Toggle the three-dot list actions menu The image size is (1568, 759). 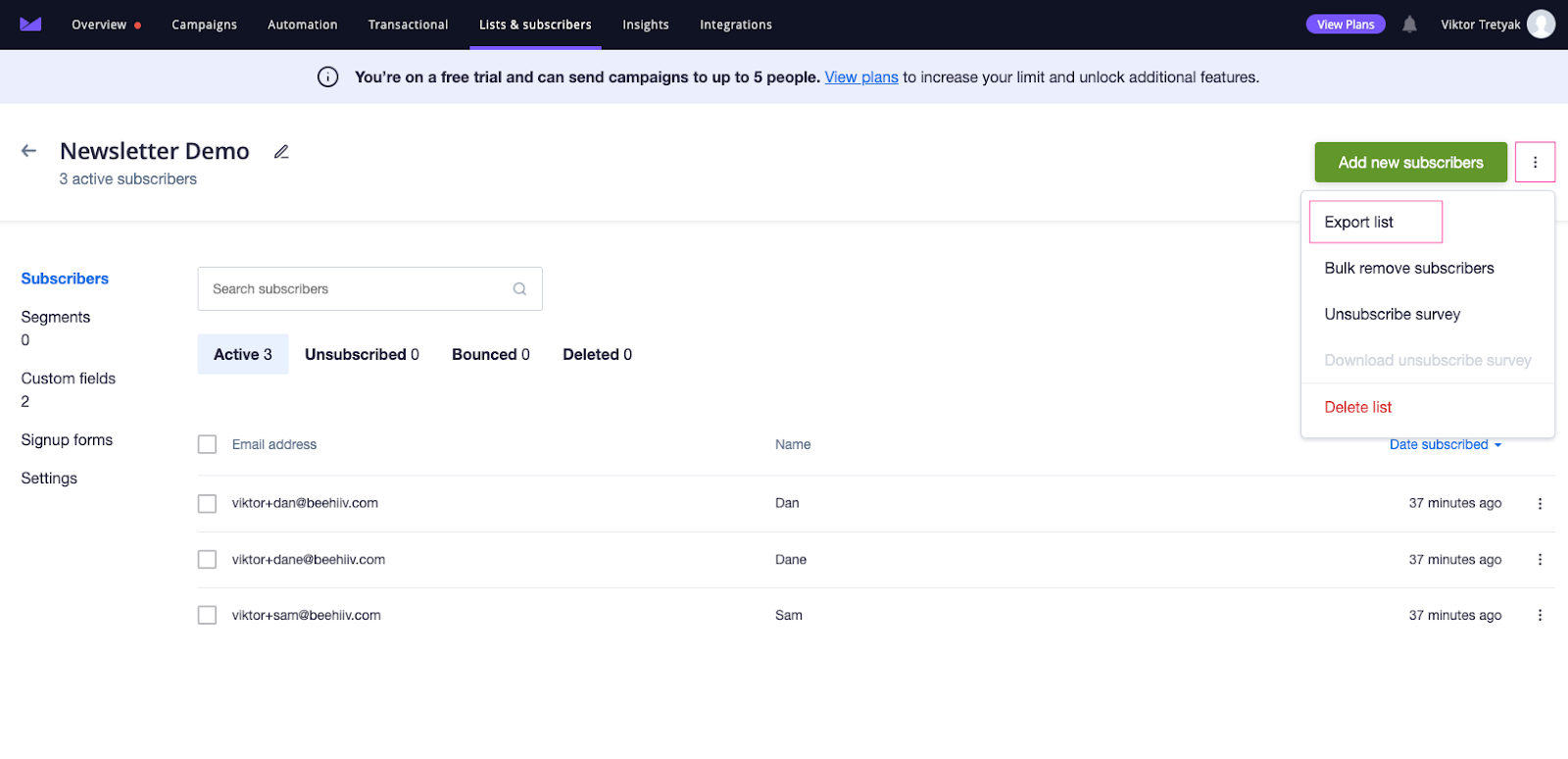tap(1535, 163)
